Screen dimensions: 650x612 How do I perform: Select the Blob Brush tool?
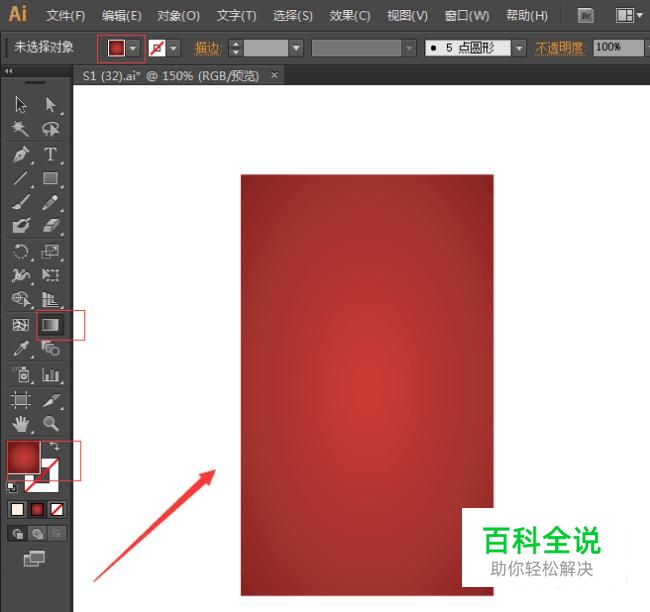click(21, 226)
